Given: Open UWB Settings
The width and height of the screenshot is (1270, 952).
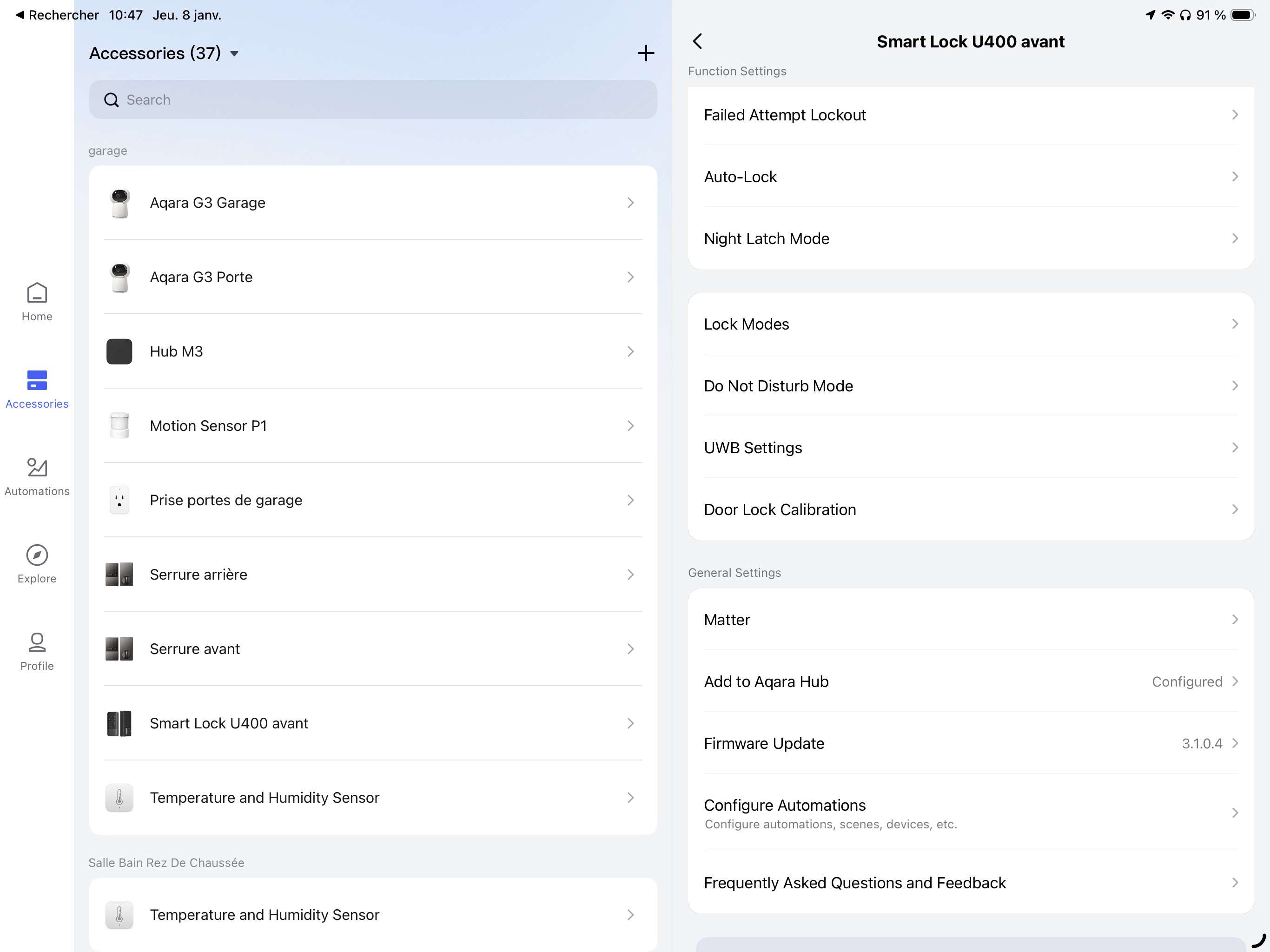Looking at the screenshot, I should 970,448.
